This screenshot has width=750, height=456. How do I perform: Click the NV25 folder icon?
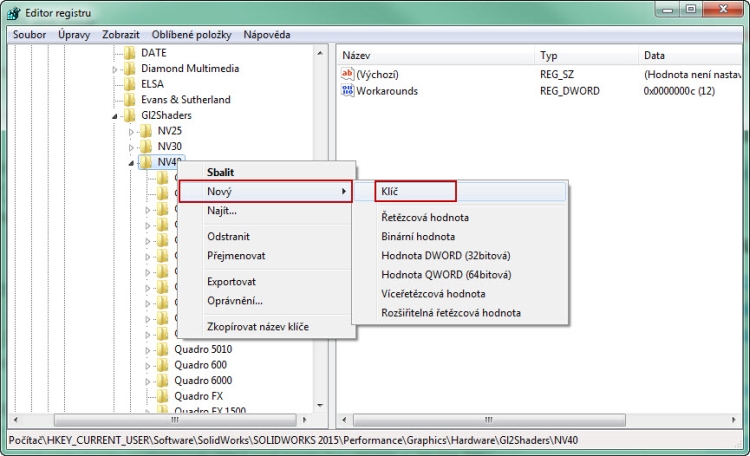point(146,131)
